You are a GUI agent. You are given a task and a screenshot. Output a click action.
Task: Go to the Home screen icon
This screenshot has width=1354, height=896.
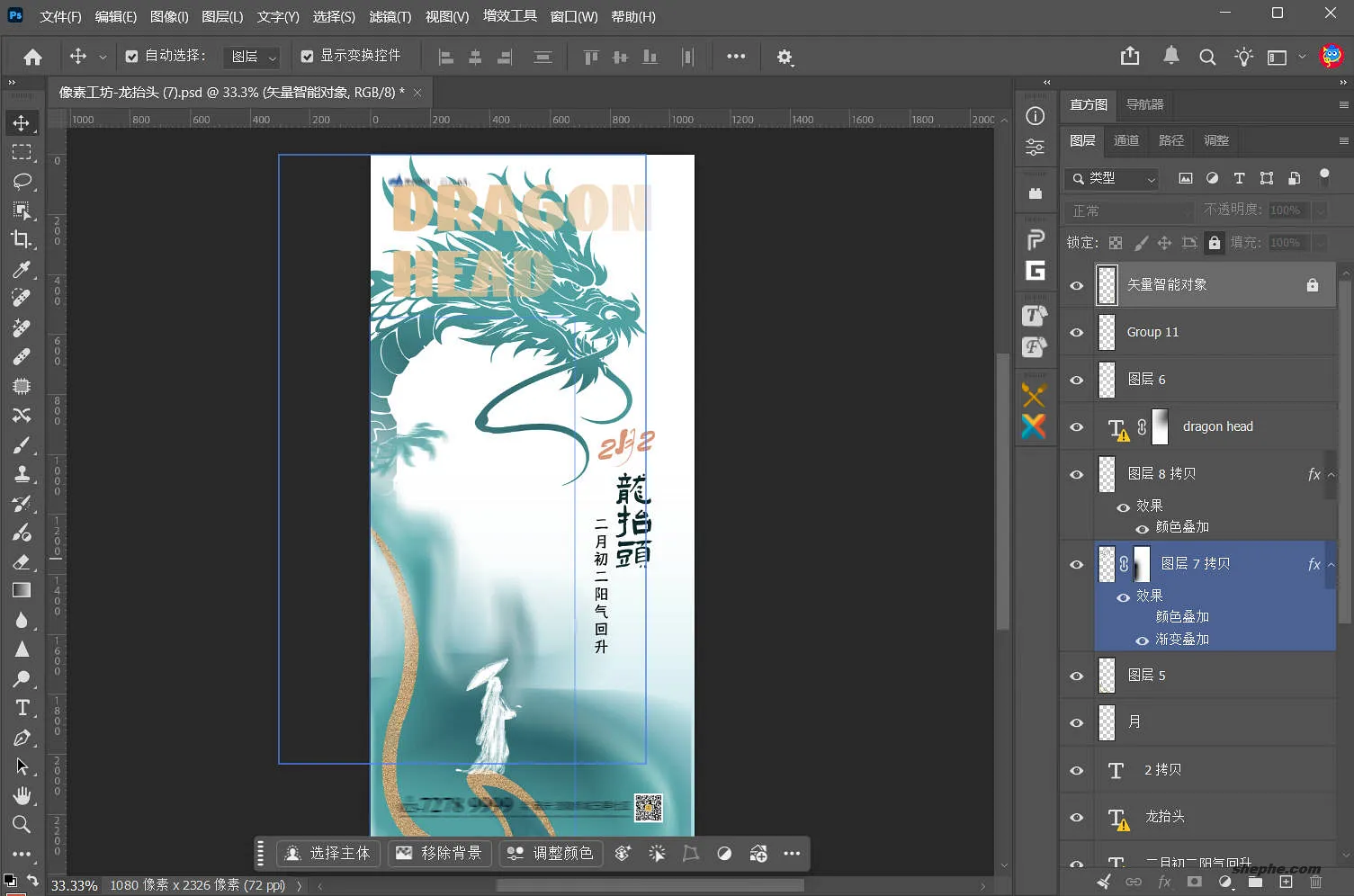click(x=33, y=58)
